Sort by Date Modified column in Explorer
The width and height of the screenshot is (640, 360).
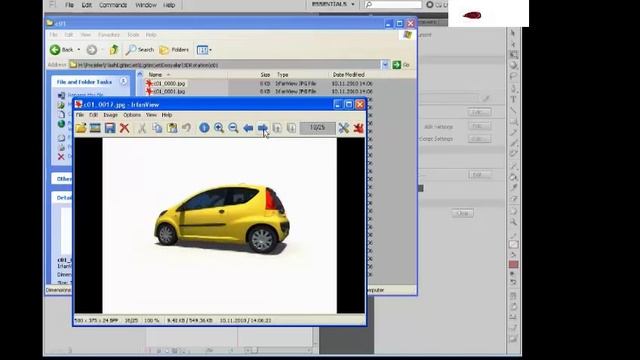349,75
